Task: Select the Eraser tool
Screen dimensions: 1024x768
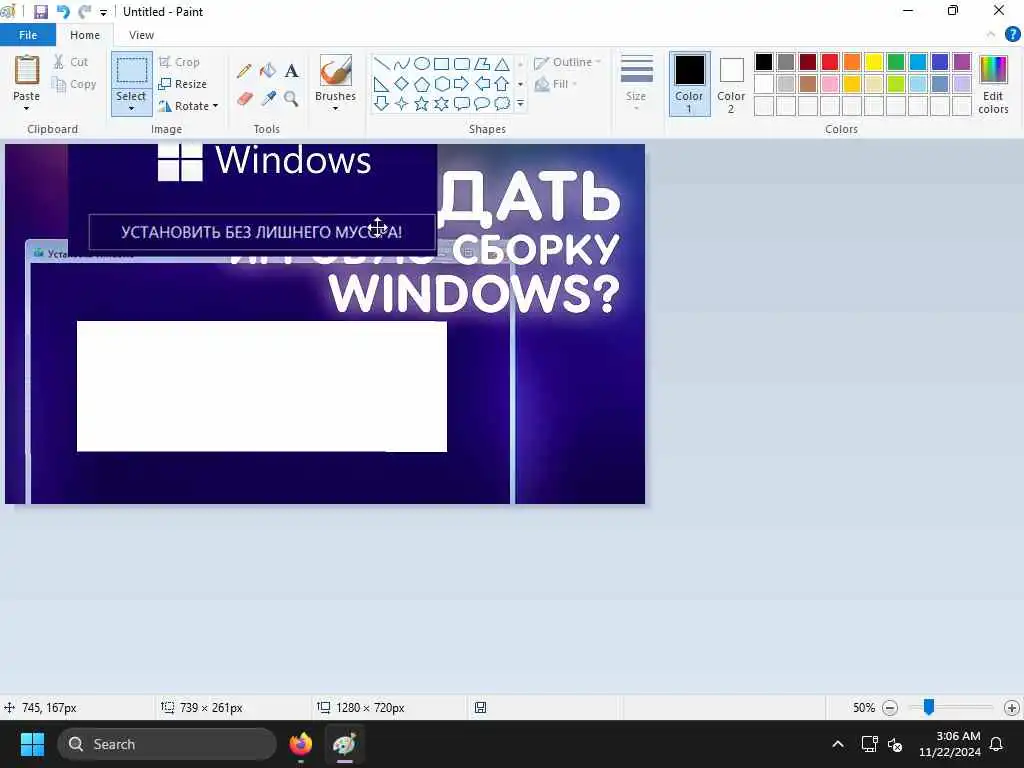Action: 244,99
